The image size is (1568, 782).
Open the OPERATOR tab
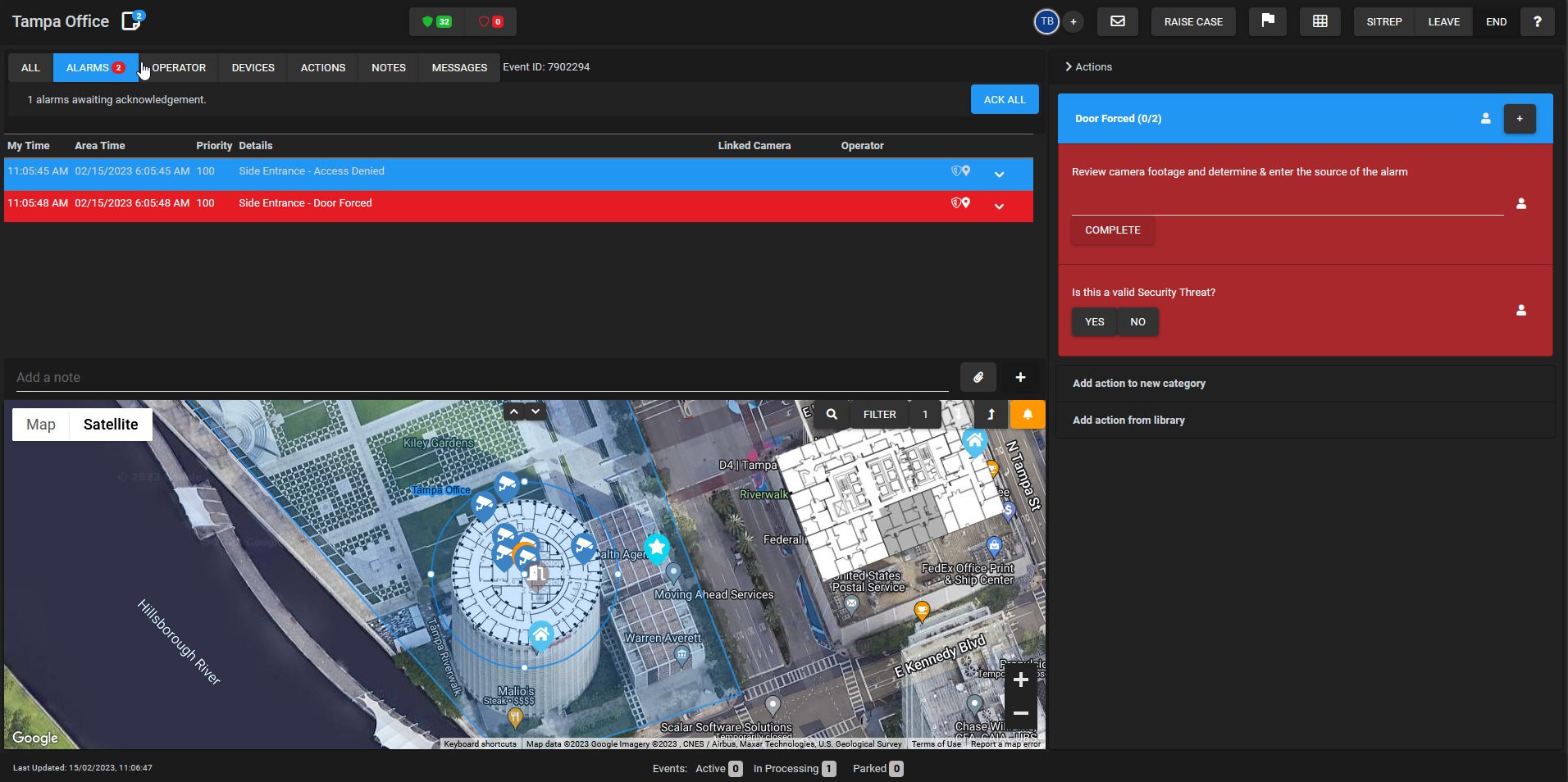point(179,67)
